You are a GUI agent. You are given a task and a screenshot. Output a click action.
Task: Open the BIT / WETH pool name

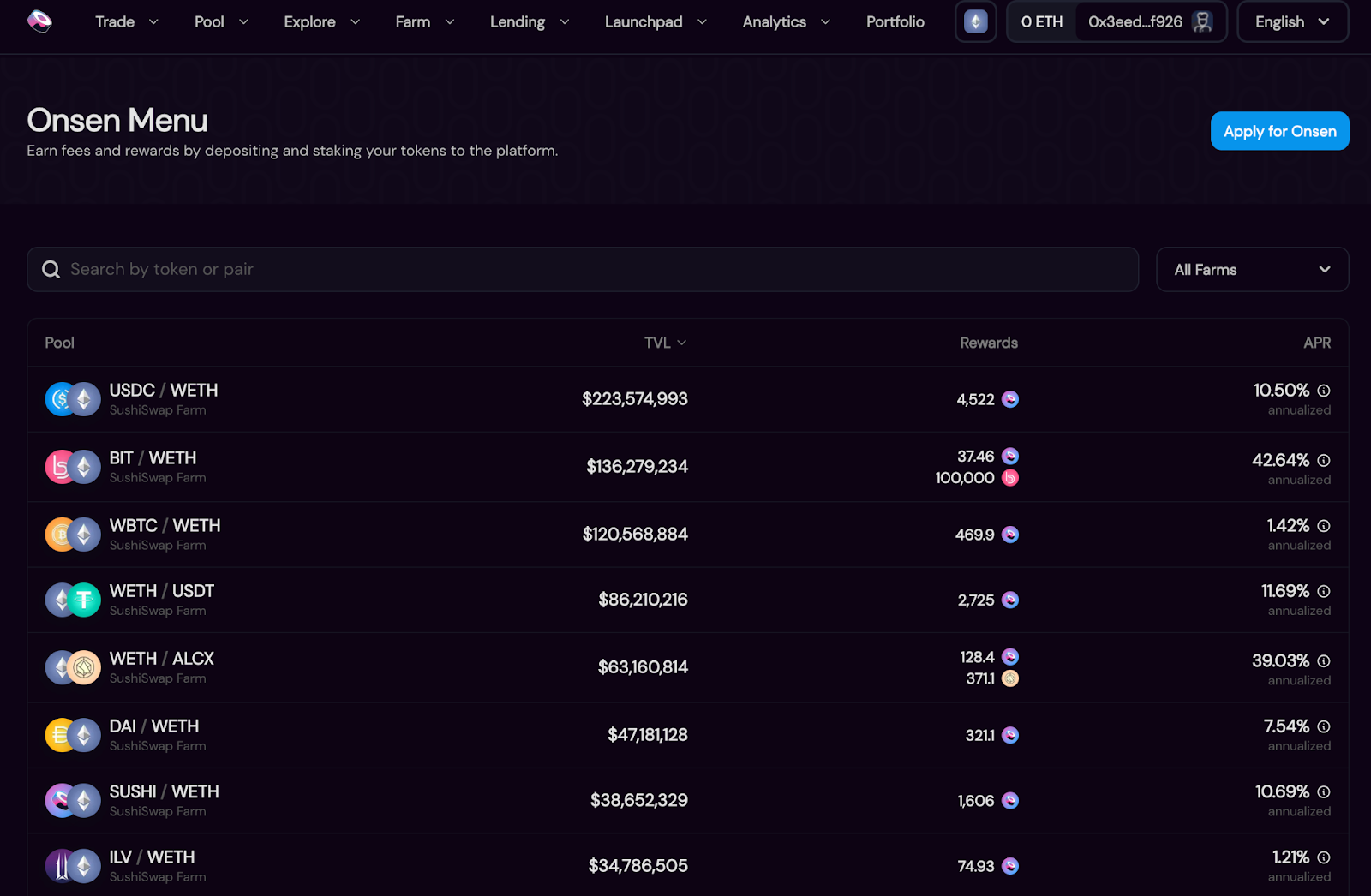pos(153,458)
